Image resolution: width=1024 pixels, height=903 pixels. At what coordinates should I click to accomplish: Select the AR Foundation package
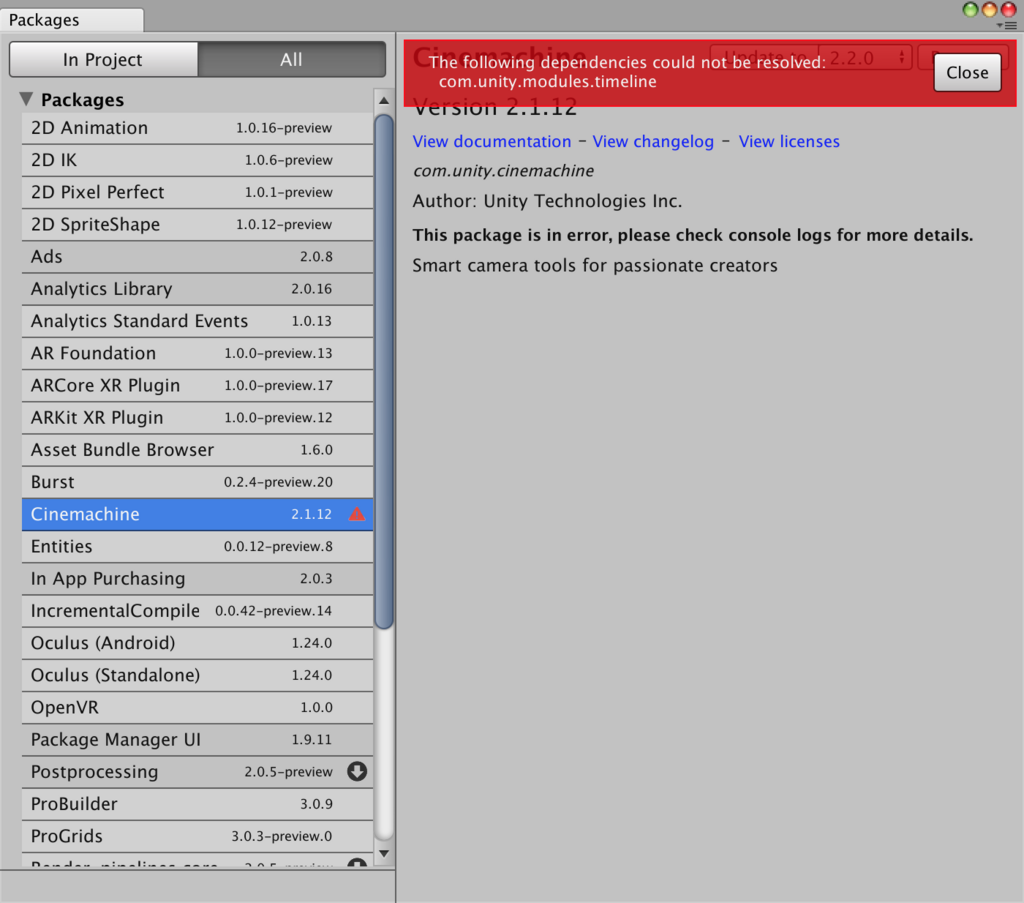click(x=197, y=353)
